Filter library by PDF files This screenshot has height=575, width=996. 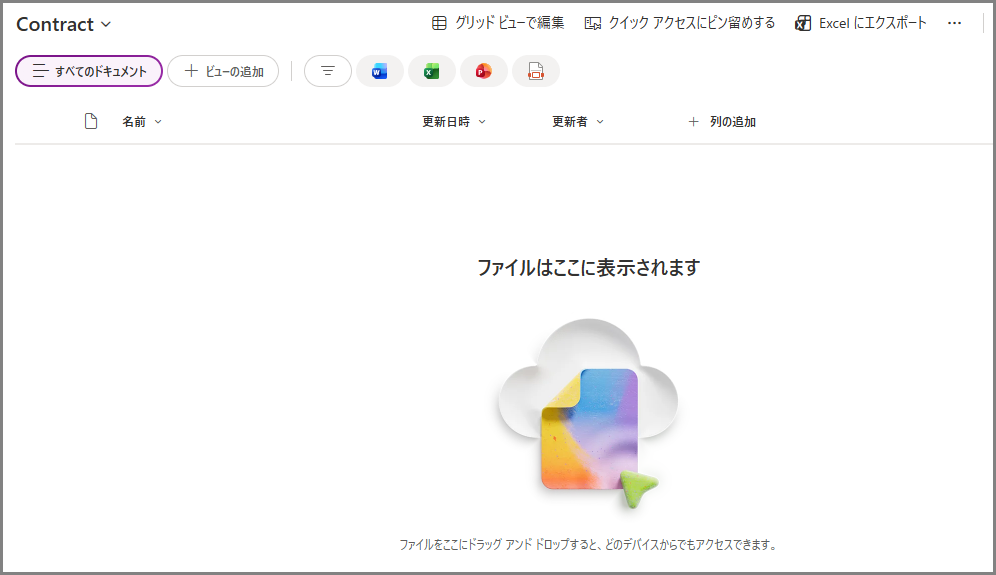coord(536,71)
